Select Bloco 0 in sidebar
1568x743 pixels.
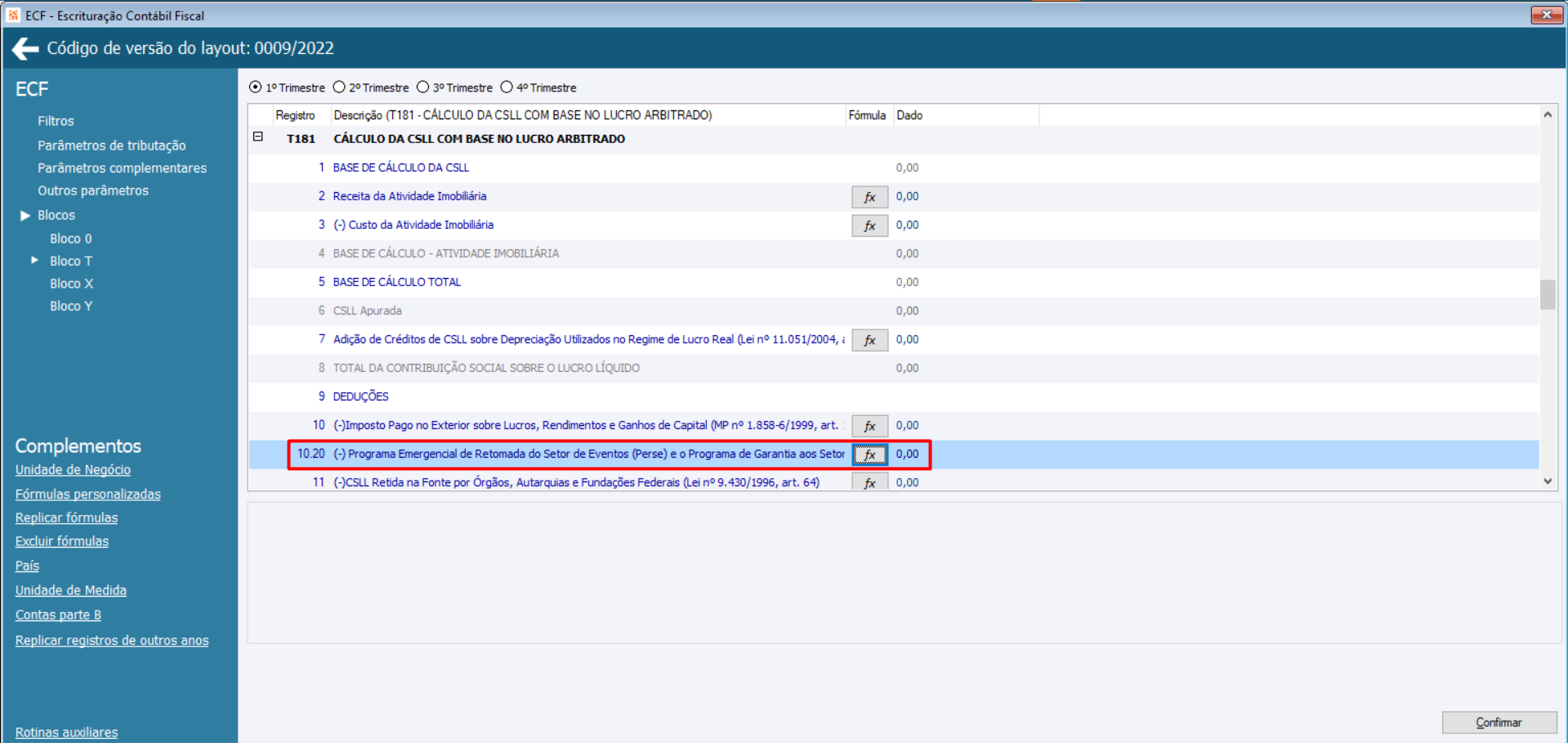point(71,239)
